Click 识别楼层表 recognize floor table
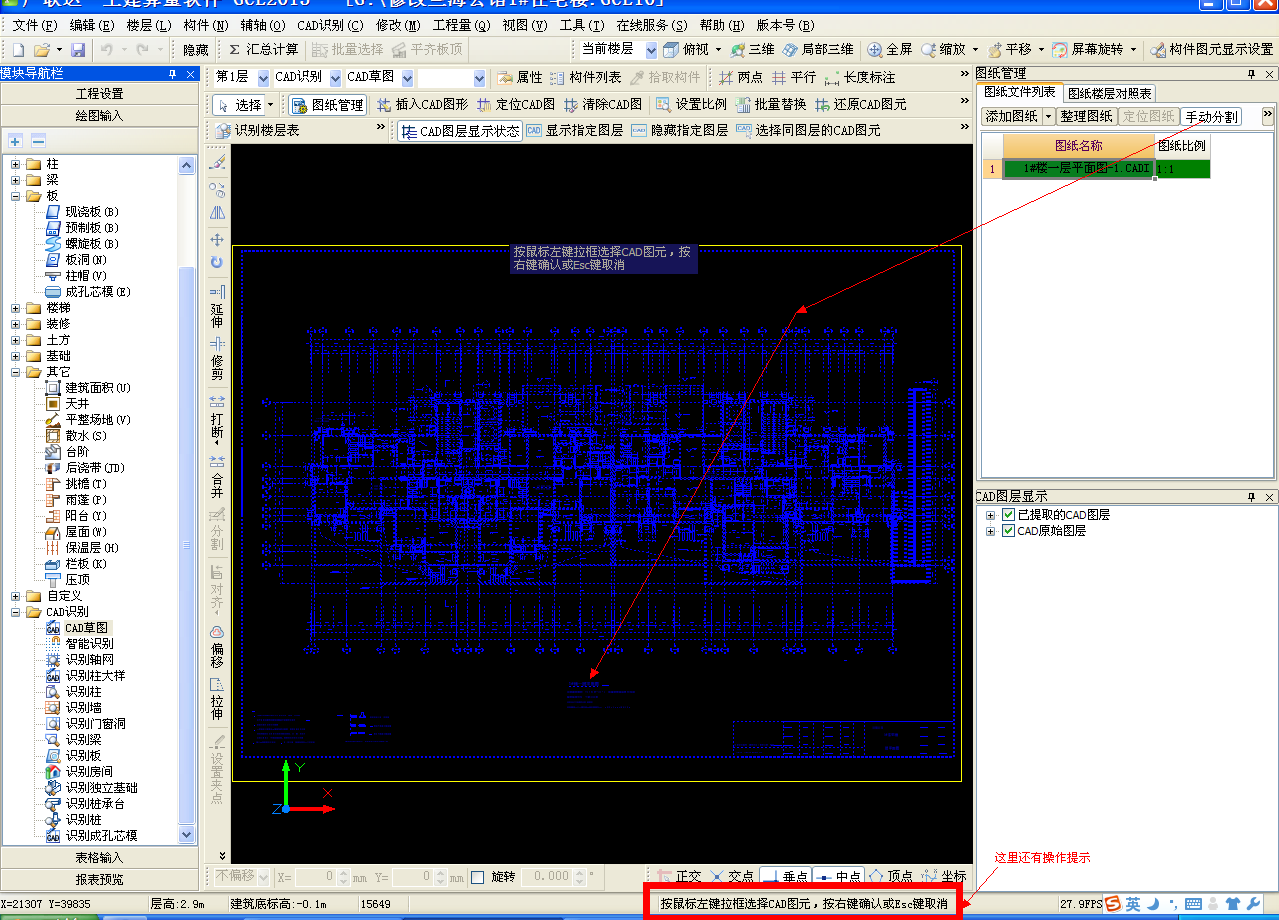Viewport: 1279px width, 920px height. (x=257, y=130)
